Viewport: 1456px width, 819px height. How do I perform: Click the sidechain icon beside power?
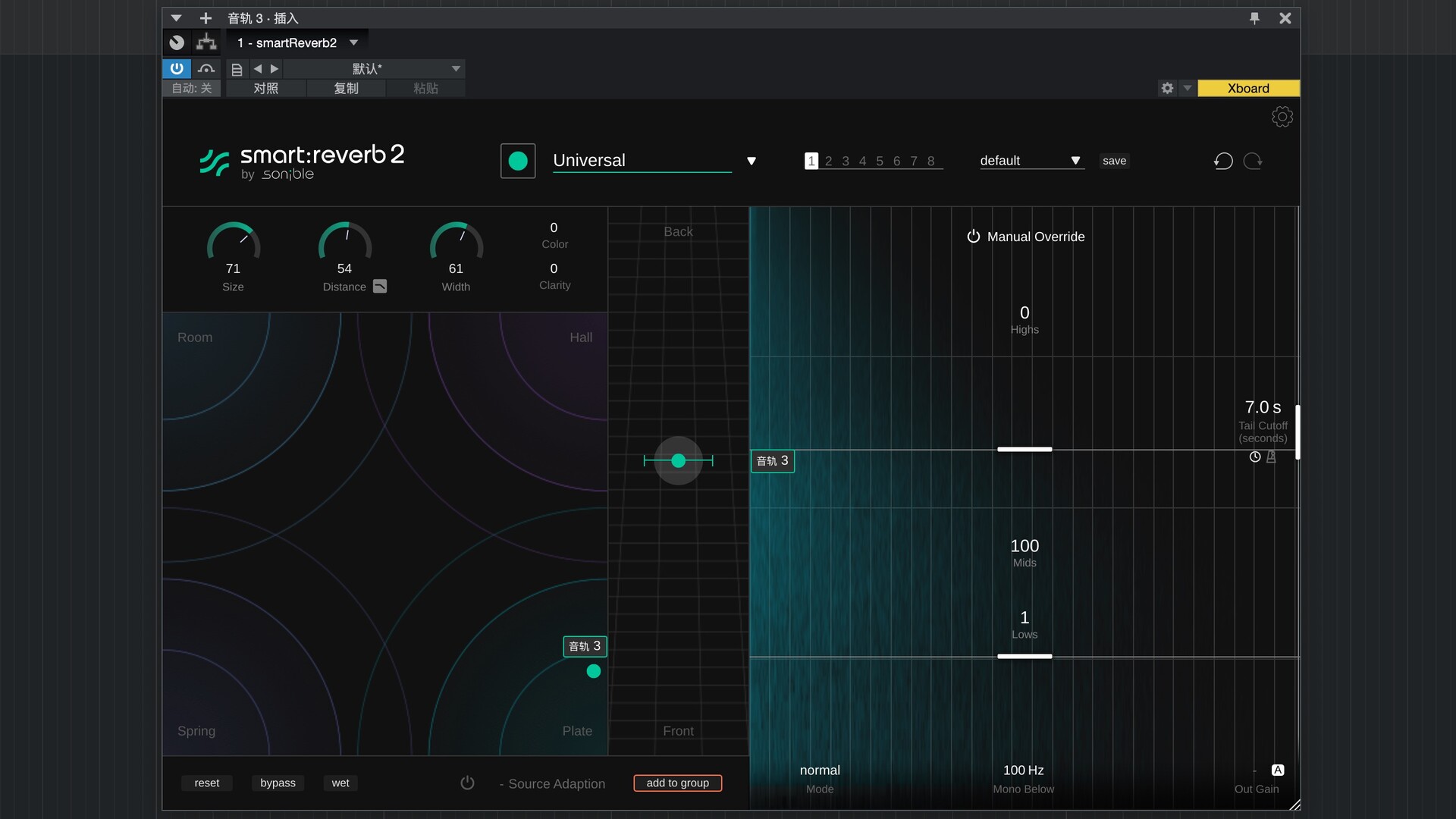(x=206, y=69)
